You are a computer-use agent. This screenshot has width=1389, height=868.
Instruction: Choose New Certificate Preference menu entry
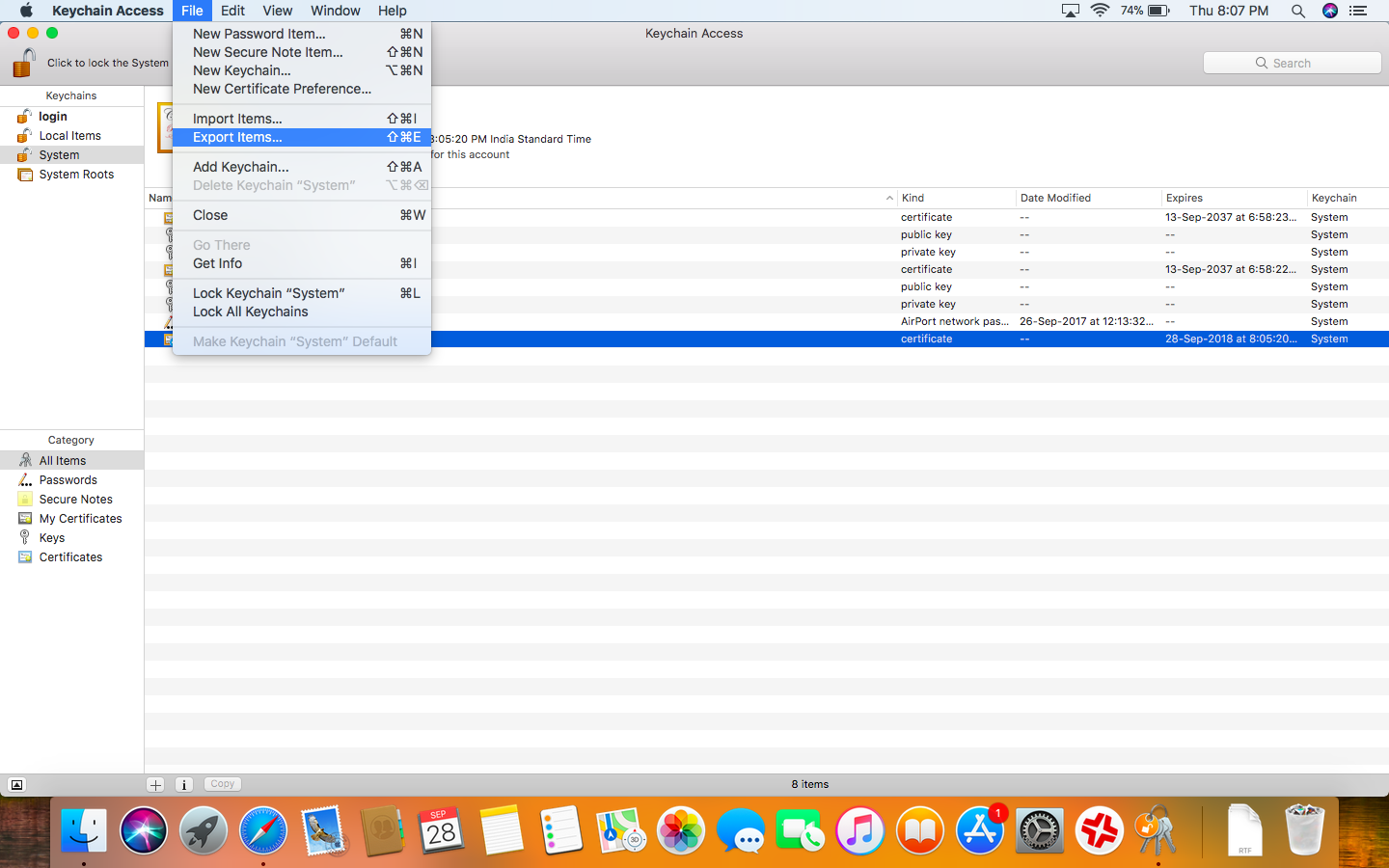302,89
